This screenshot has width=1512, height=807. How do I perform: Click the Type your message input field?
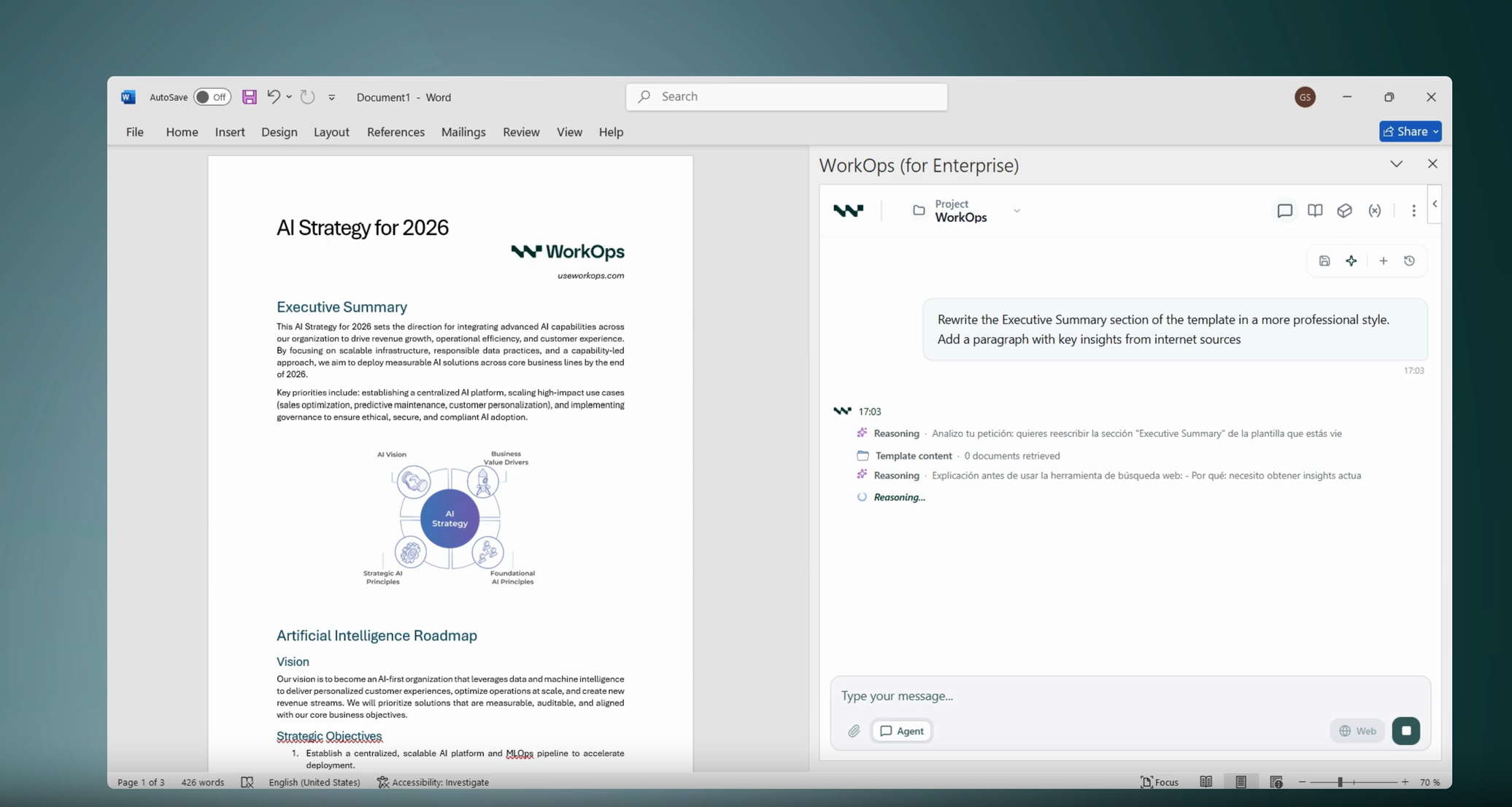pos(1130,696)
